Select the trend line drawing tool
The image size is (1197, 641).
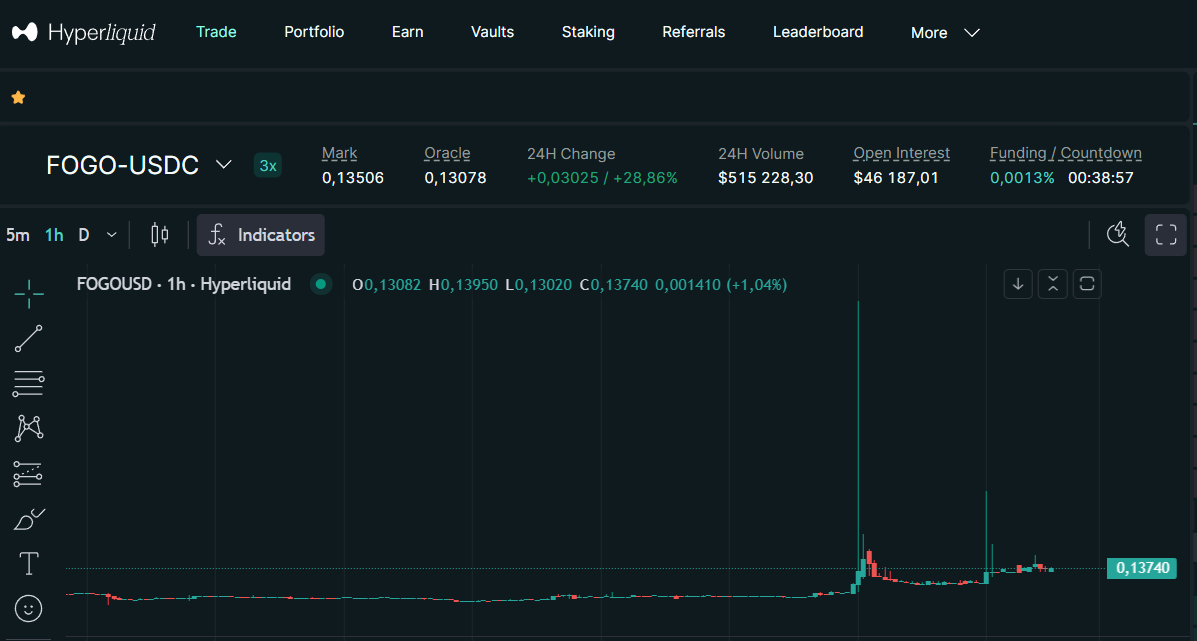pos(29,338)
